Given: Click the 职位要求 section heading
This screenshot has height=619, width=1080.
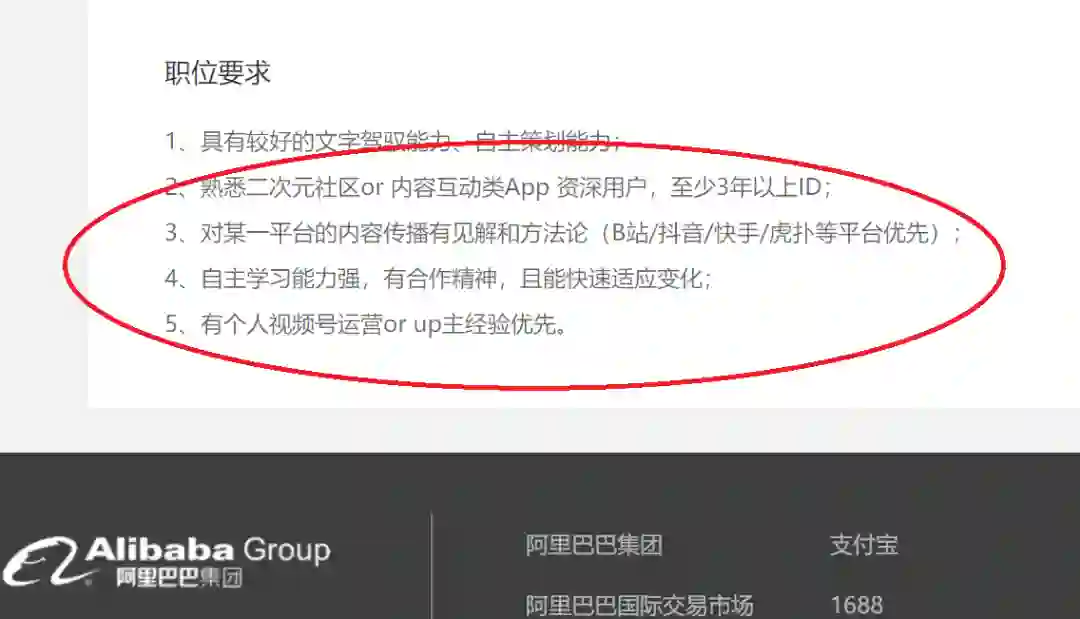Looking at the screenshot, I should (x=218, y=73).
